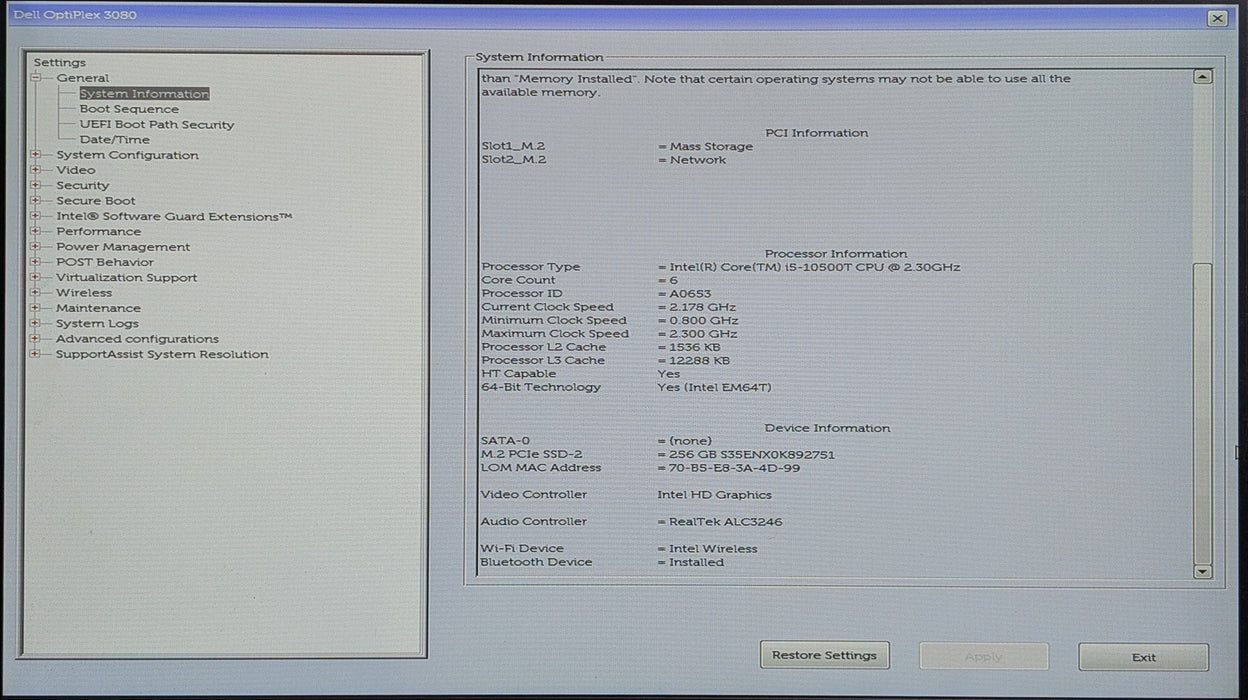
Task: Select the System Configuration label
Action: click(127, 155)
